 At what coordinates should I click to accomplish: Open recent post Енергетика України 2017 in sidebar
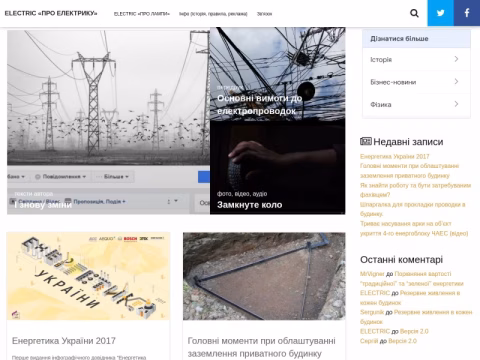[x=395, y=156]
